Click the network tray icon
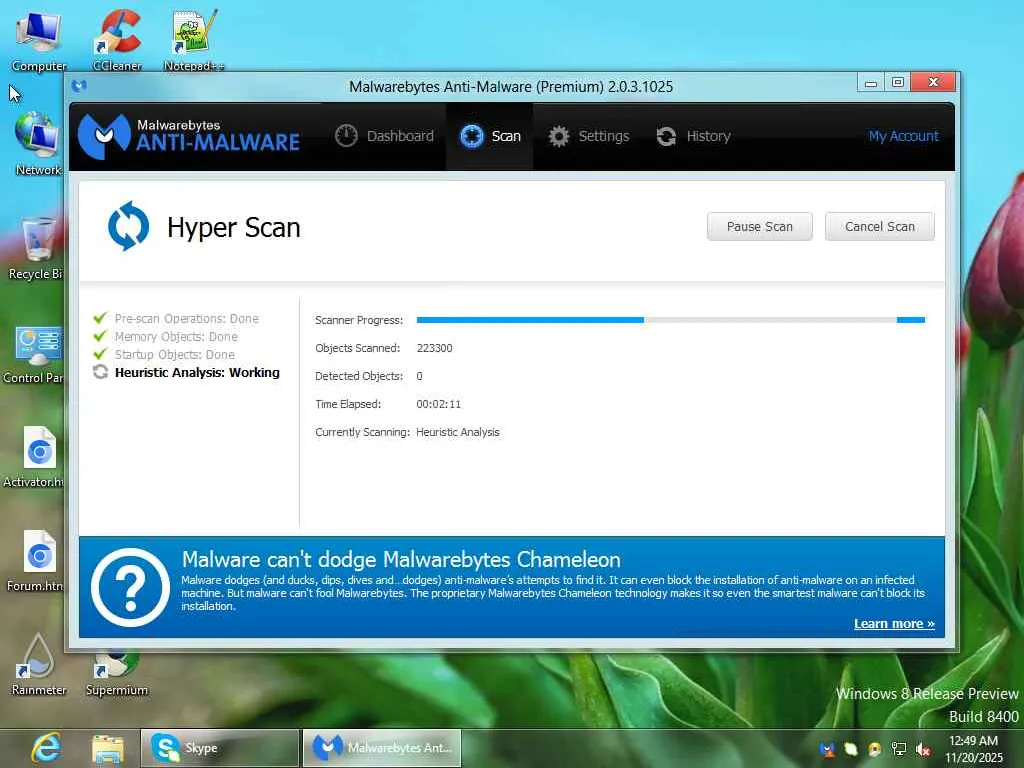The width and height of the screenshot is (1024, 768). point(899,750)
